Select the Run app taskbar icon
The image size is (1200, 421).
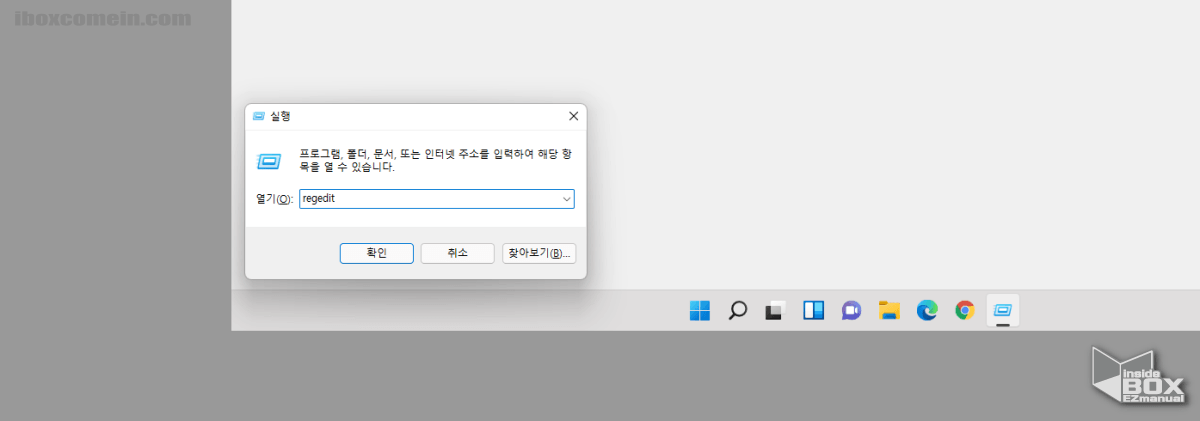click(1002, 311)
